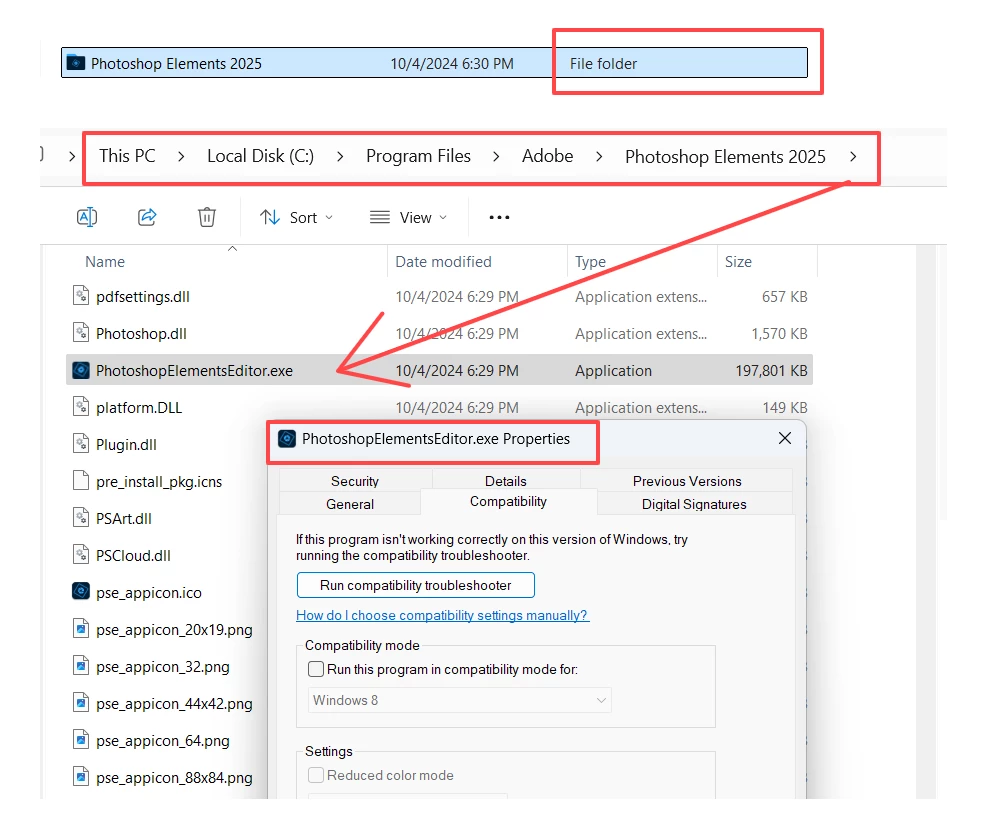Click pse_appicon_64.png file icon
This screenshot has height=839, width=987.
pyautogui.click(x=81, y=740)
